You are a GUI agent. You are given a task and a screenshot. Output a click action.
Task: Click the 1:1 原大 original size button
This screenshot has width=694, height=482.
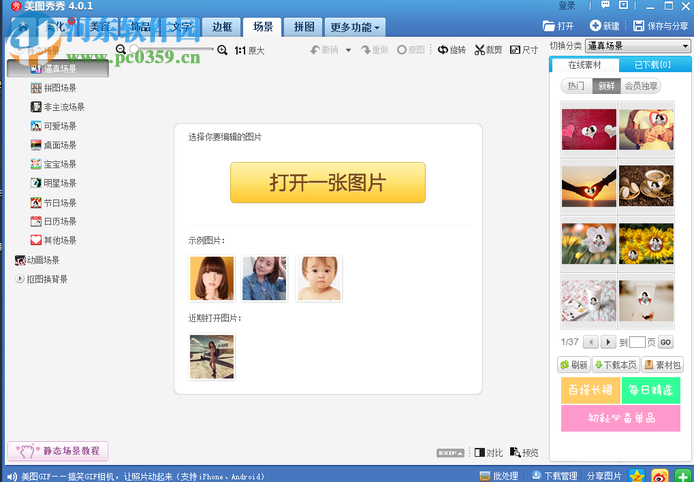249,51
